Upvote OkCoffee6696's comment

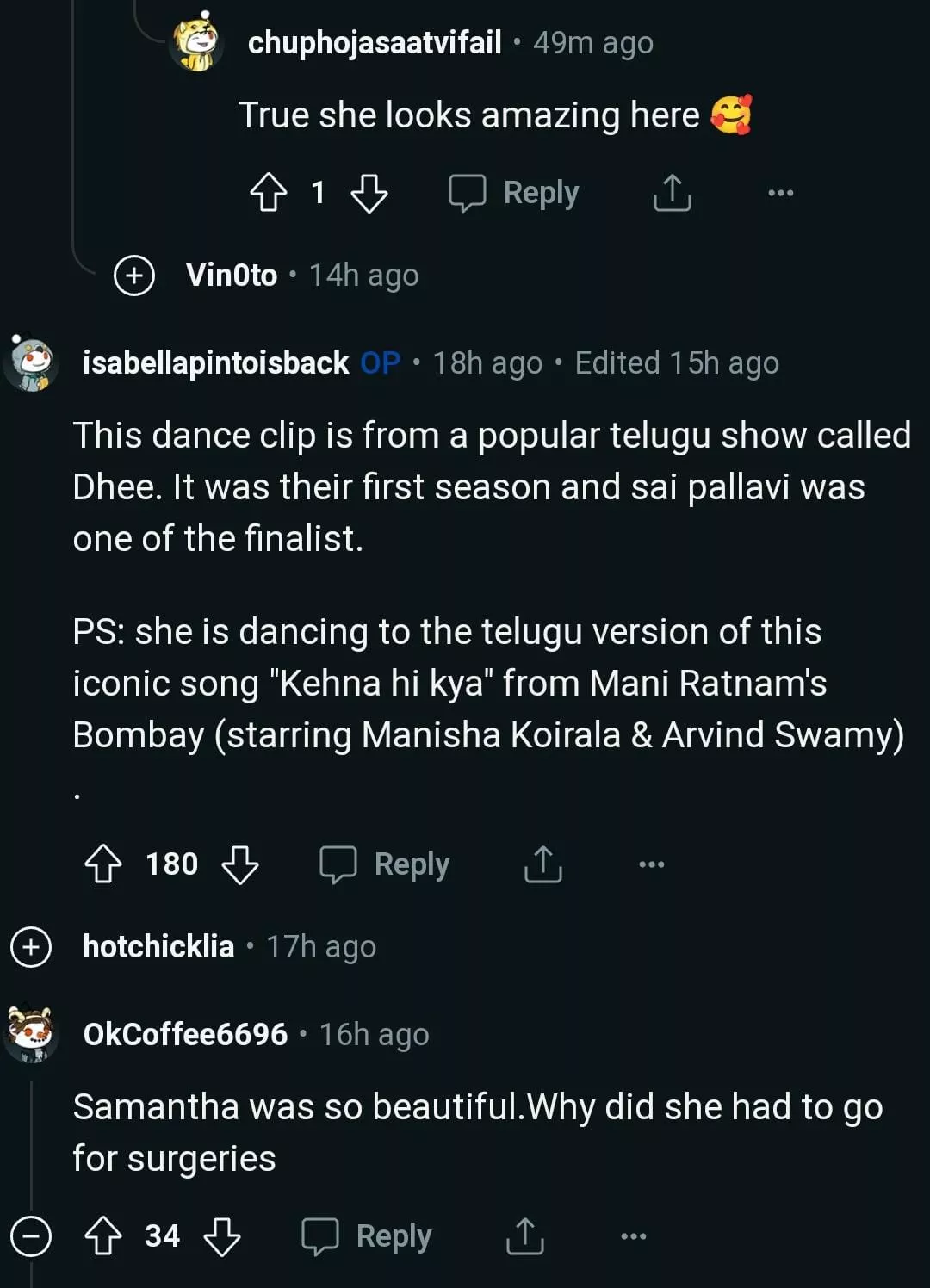tap(103, 1236)
